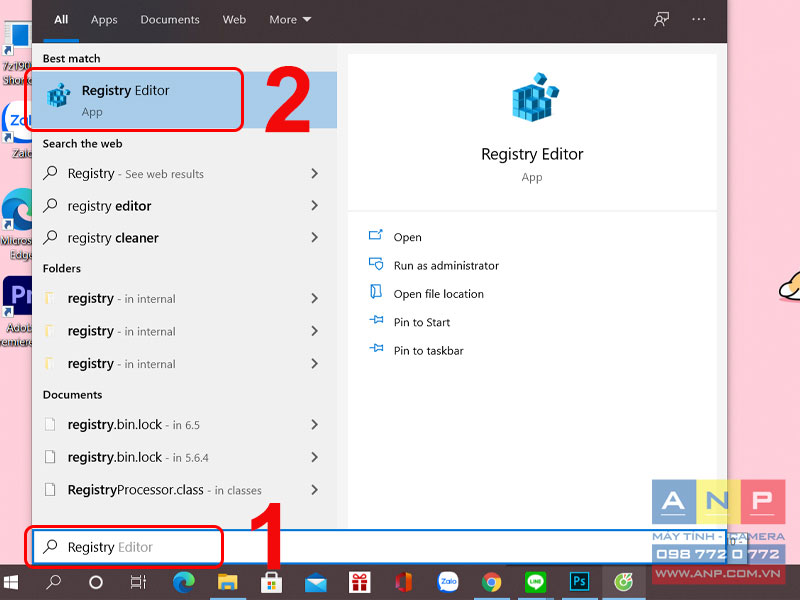The width and height of the screenshot is (800, 600).
Task: Choose Open file location
Action: click(438, 294)
